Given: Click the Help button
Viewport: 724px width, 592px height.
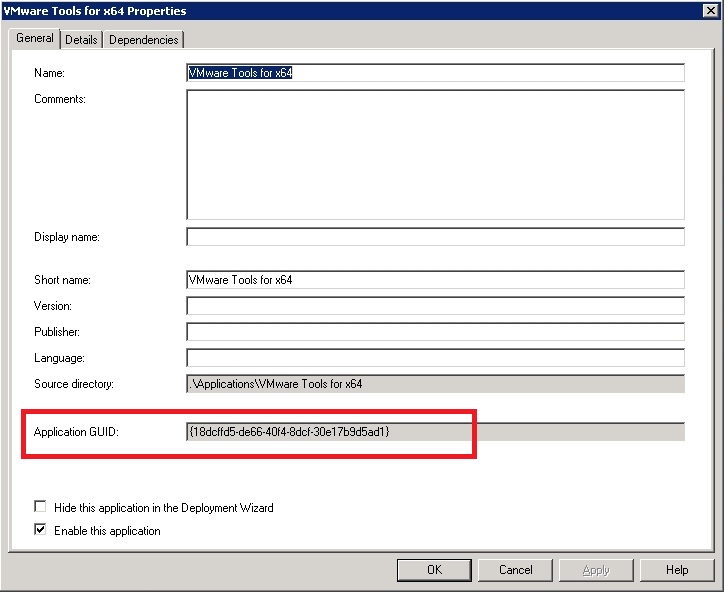Looking at the screenshot, I should [x=677, y=570].
